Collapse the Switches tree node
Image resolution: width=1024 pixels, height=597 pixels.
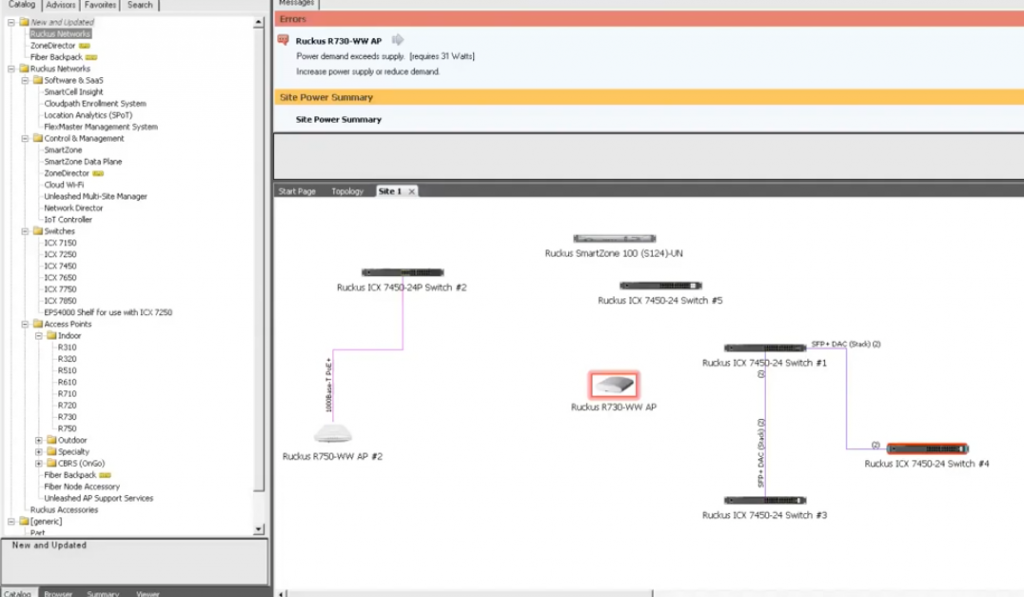(x=25, y=231)
